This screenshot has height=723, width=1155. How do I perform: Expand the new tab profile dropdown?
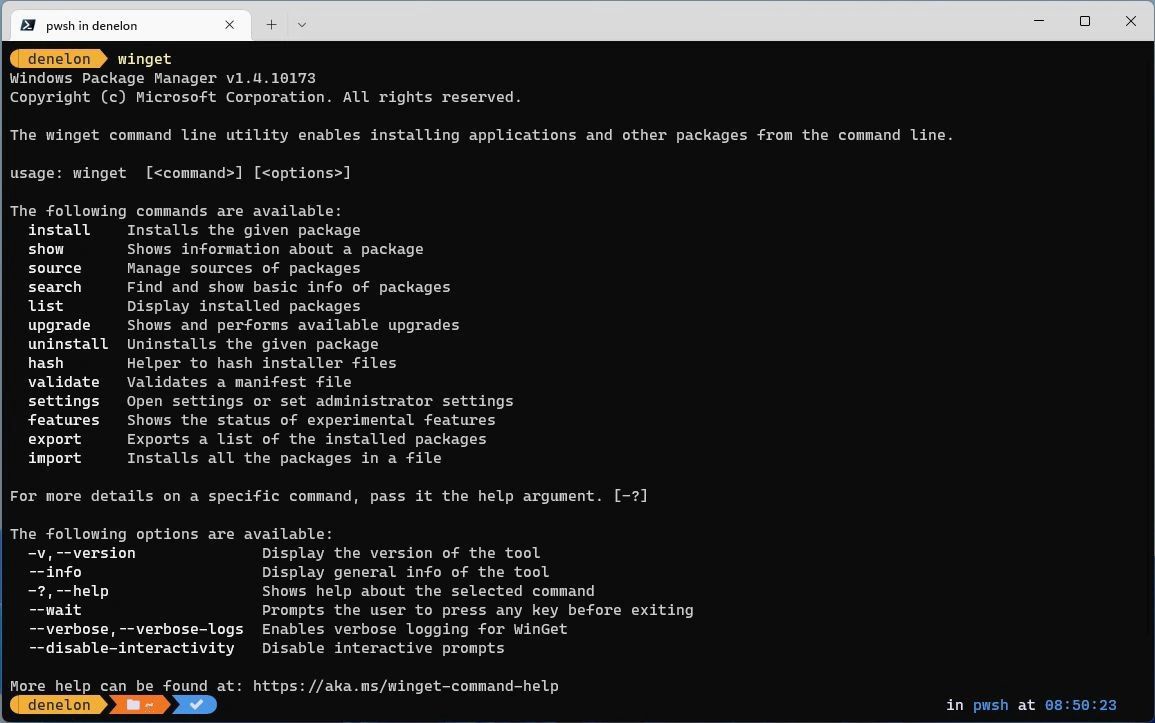302,25
